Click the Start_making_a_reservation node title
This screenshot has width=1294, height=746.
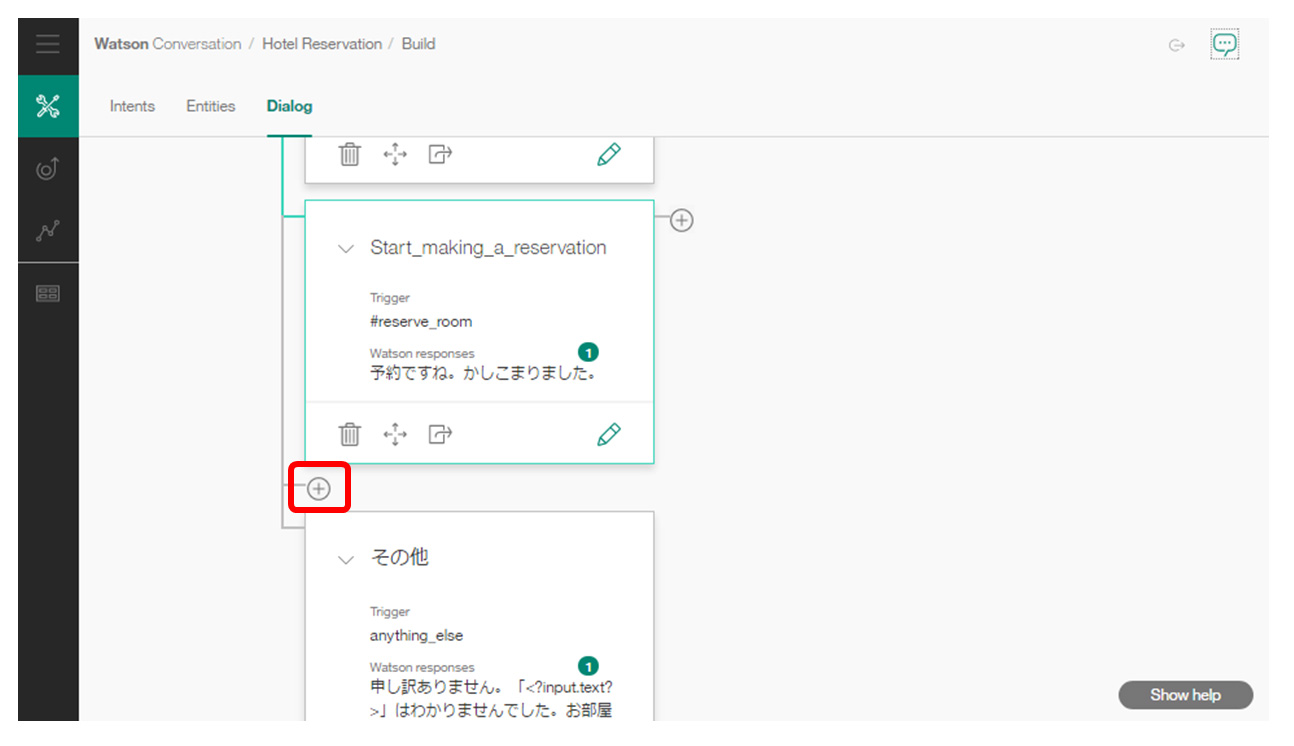click(488, 248)
